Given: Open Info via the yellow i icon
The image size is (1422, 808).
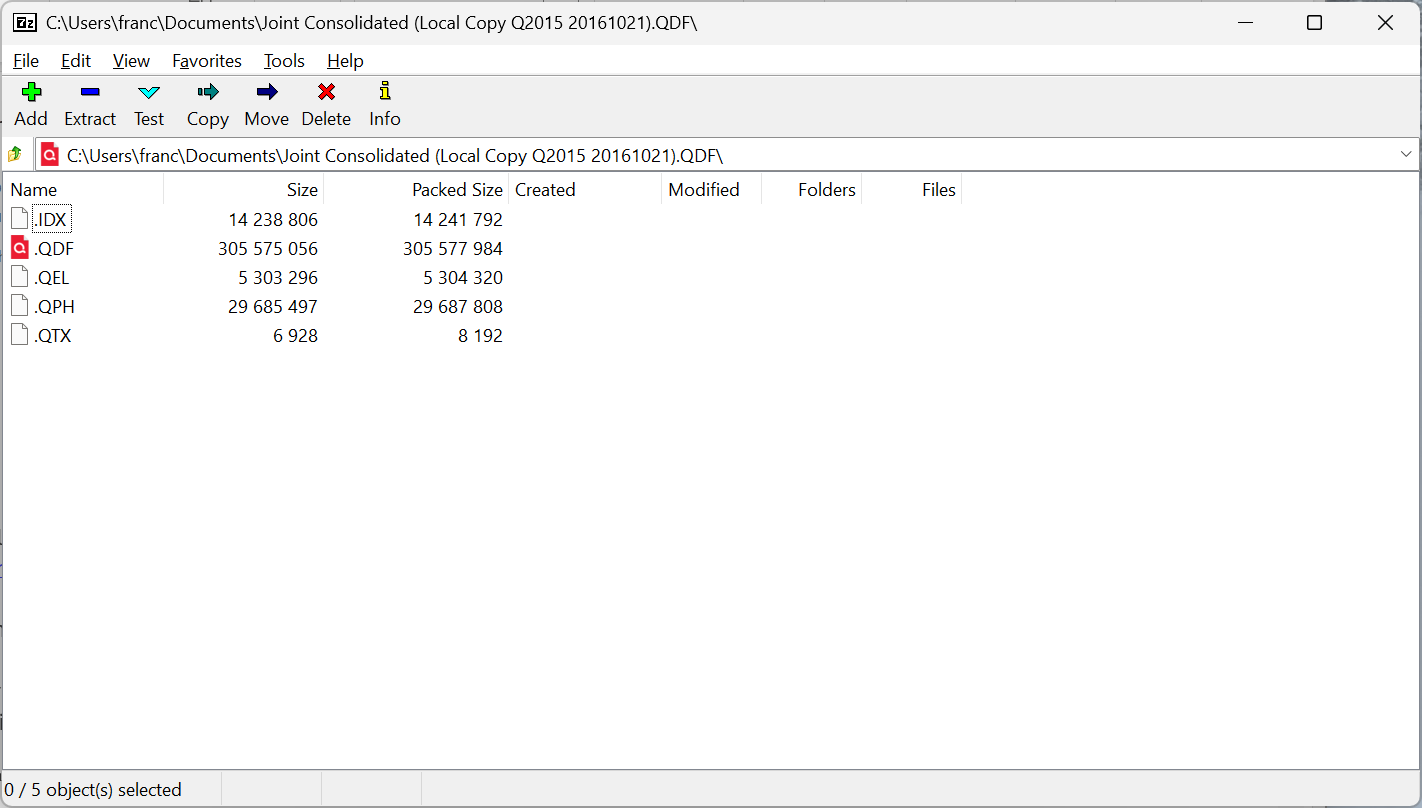Looking at the screenshot, I should (x=385, y=92).
